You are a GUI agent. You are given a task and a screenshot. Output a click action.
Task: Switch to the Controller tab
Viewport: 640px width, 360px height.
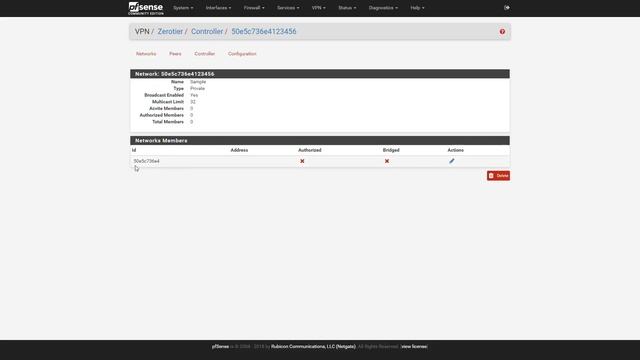coord(204,54)
